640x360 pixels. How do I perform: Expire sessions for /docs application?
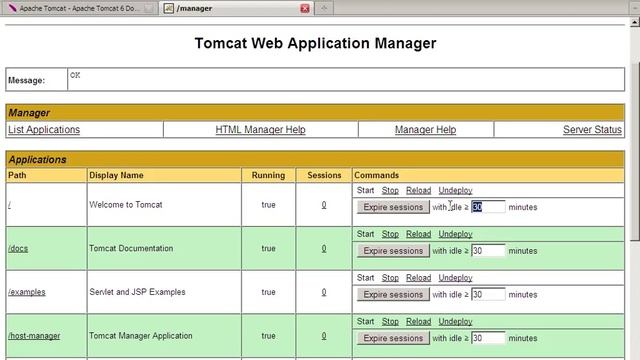pyautogui.click(x=393, y=251)
